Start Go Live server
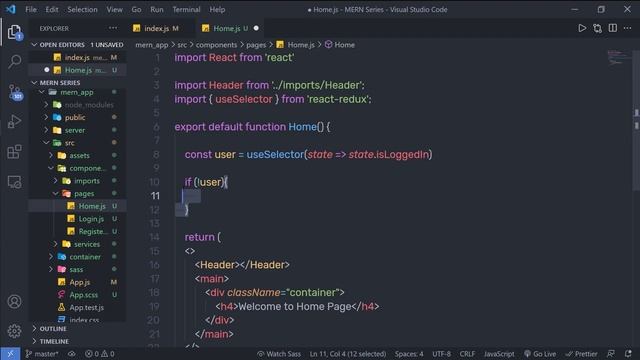Viewport: 640px width, 360px height. pyautogui.click(x=540, y=354)
